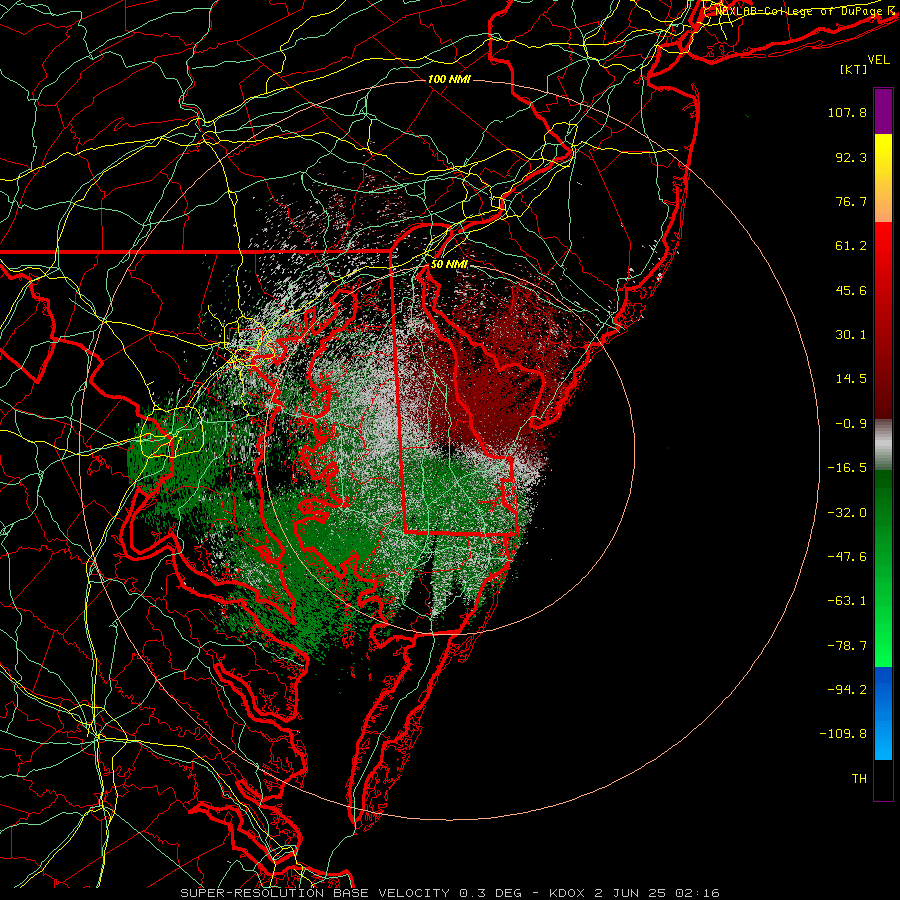Click the 30.1 value on velocity scale

[x=851, y=335]
